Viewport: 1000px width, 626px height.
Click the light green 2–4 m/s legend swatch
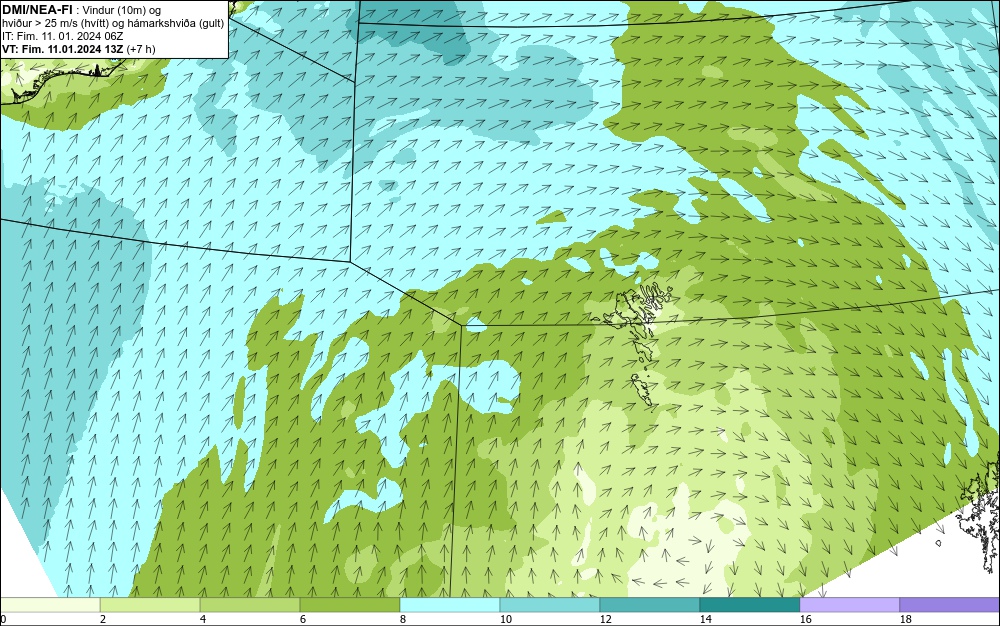[150, 605]
